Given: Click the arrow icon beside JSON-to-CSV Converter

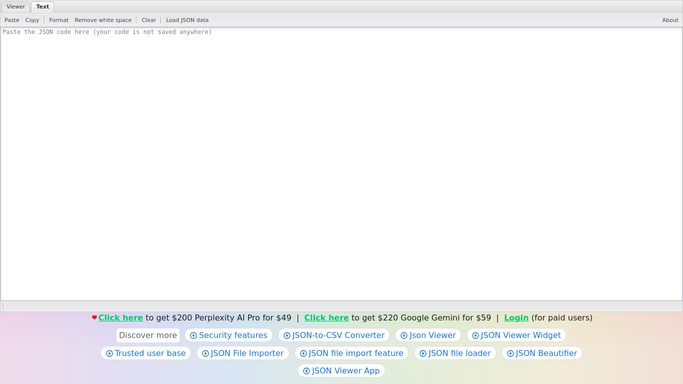Looking at the screenshot, I should tap(287, 336).
